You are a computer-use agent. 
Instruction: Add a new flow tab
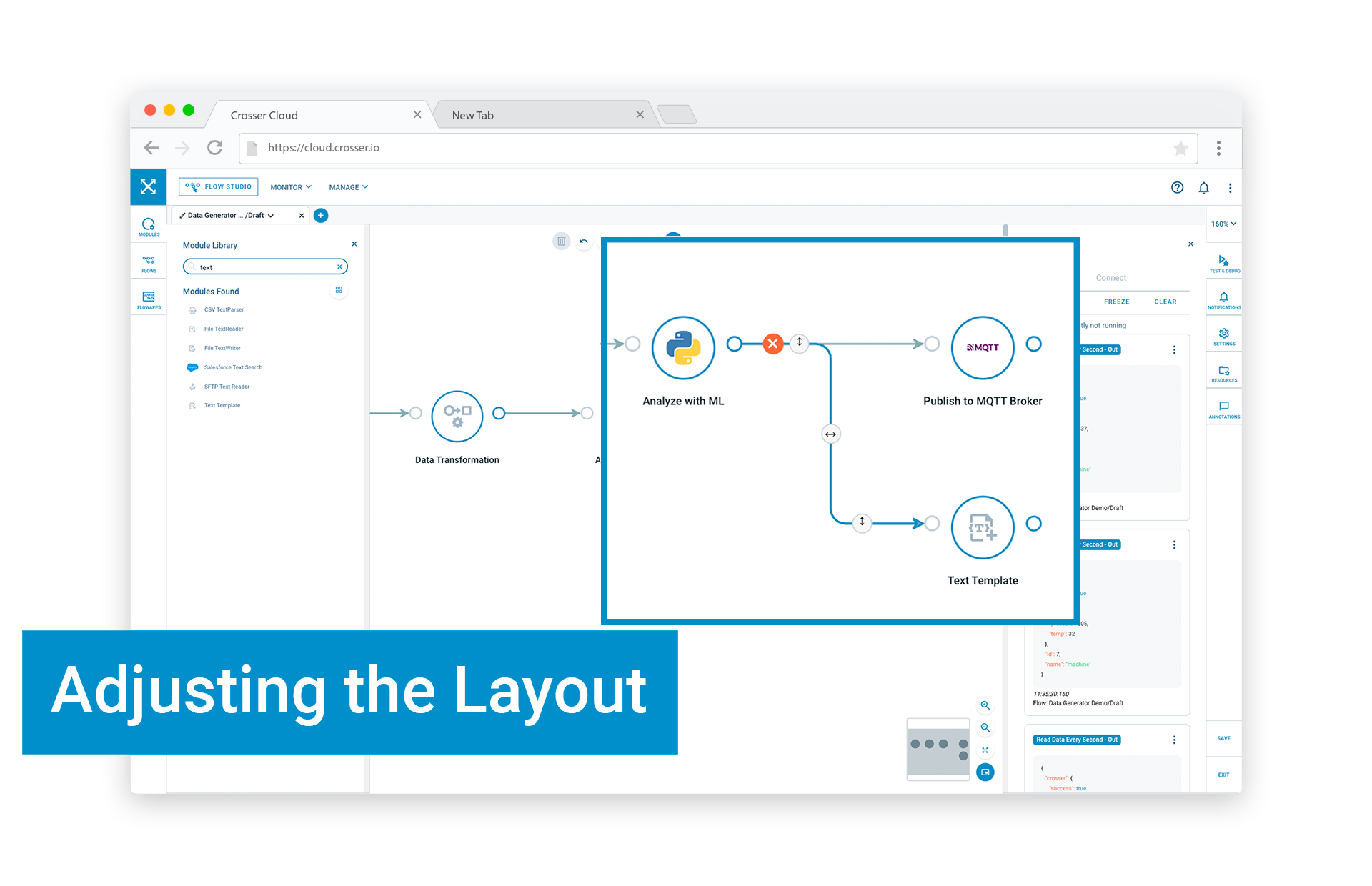321,215
